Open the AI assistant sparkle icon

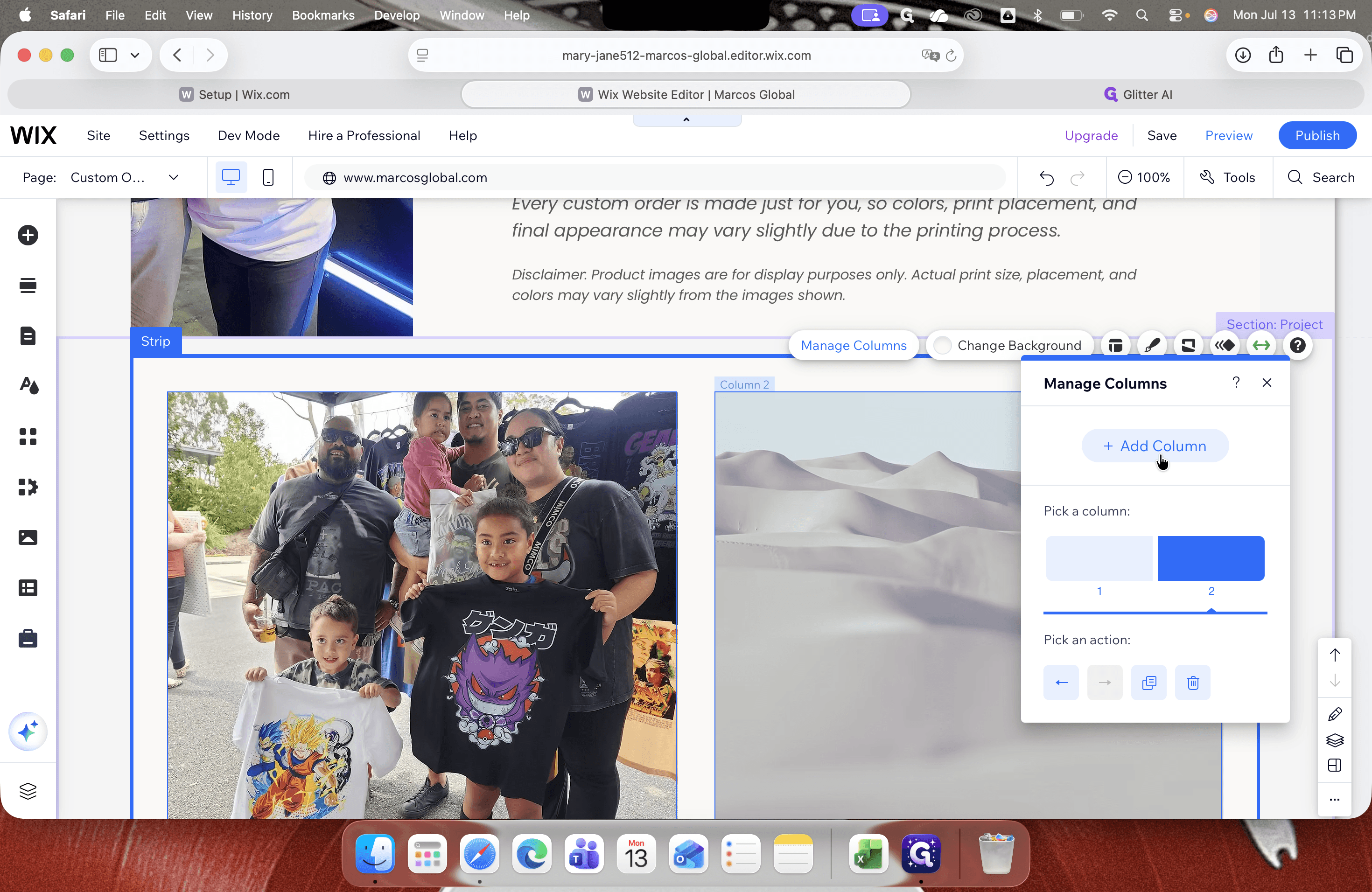coord(28,732)
